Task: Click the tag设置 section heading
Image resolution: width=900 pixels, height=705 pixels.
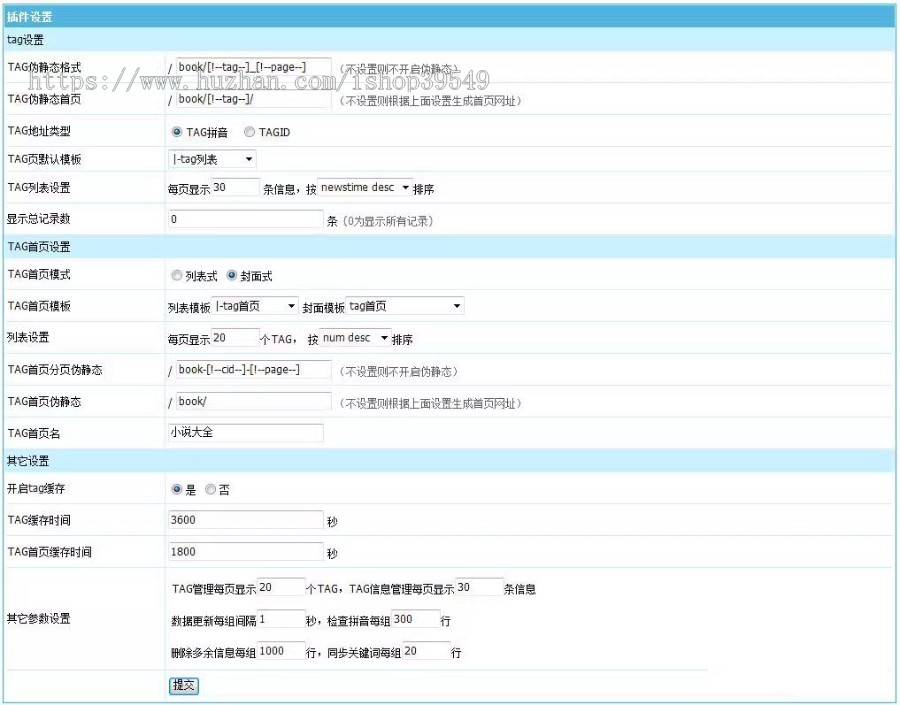Action: (x=25, y=40)
